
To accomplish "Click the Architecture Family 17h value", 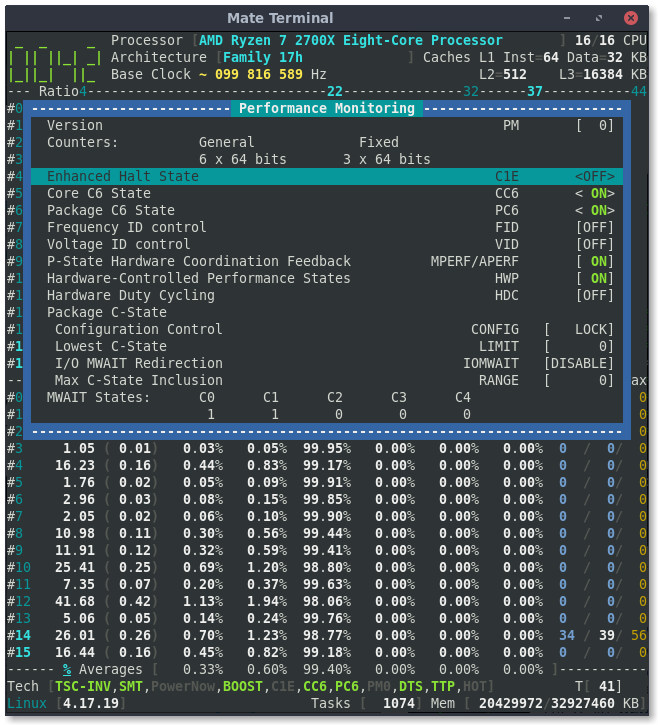I will click(263, 57).
